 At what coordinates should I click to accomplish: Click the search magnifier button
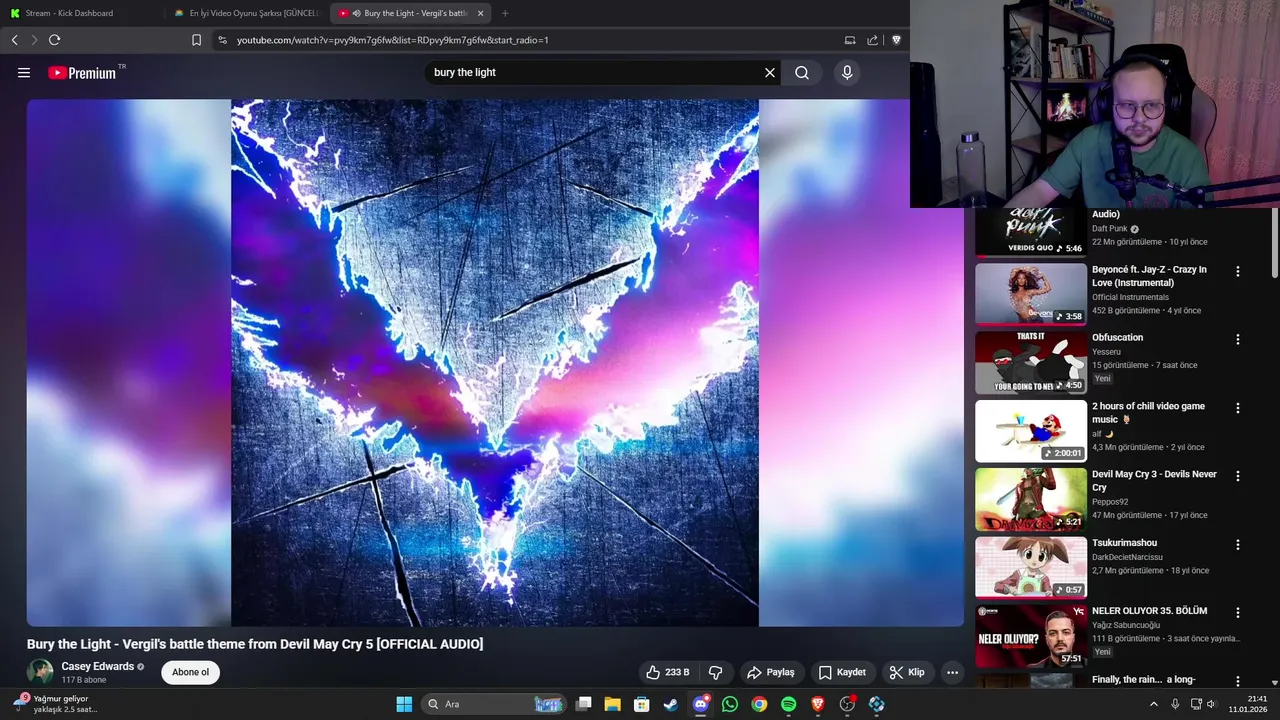click(x=802, y=73)
